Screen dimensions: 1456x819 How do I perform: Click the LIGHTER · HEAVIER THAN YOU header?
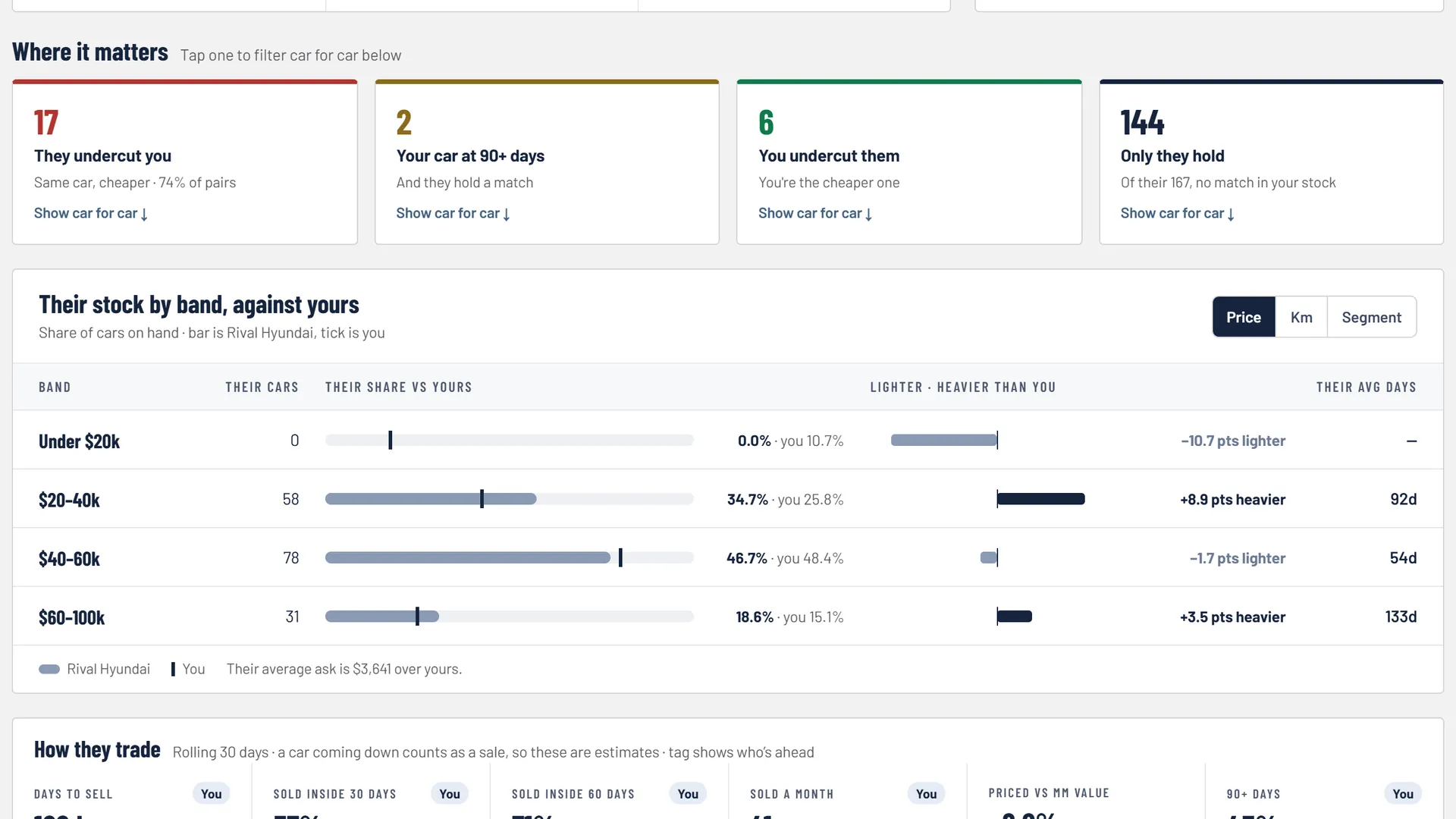coord(963,388)
